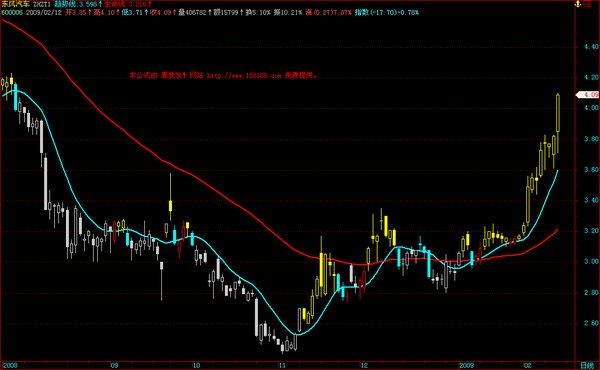The image size is (600, 370).
Task: Click the high price 高4.10 value
Action: [107, 13]
